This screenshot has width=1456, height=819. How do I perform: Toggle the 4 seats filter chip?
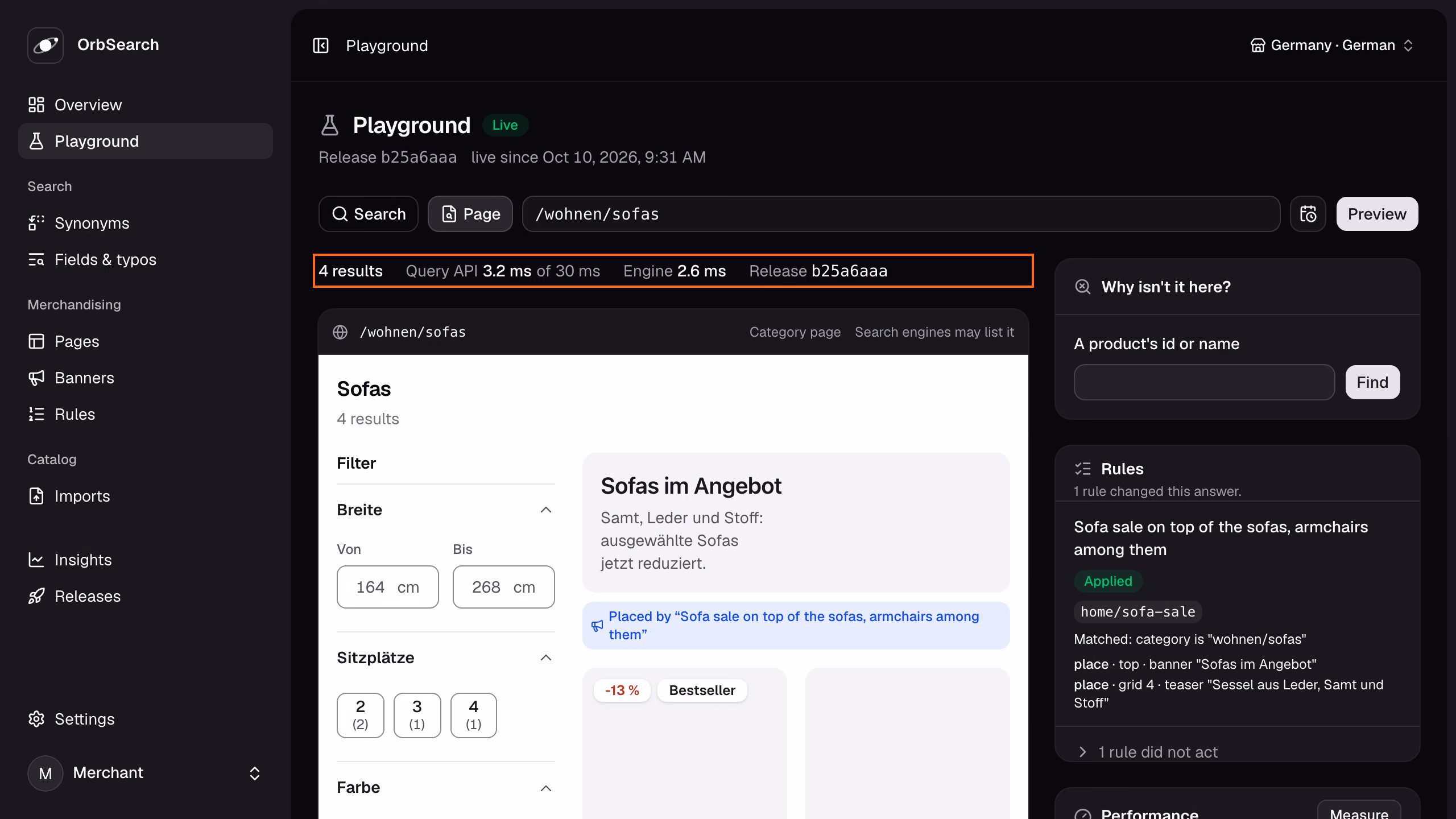point(474,715)
